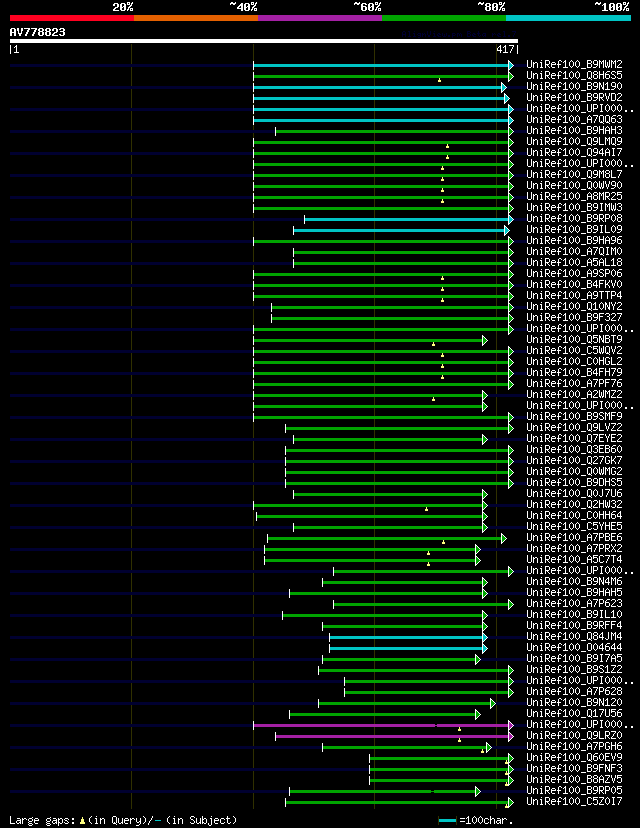This screenshot has width=640, height=828.
Task: Open hit UniRef100_B9MWM2
Action: [x=575, y=65]
